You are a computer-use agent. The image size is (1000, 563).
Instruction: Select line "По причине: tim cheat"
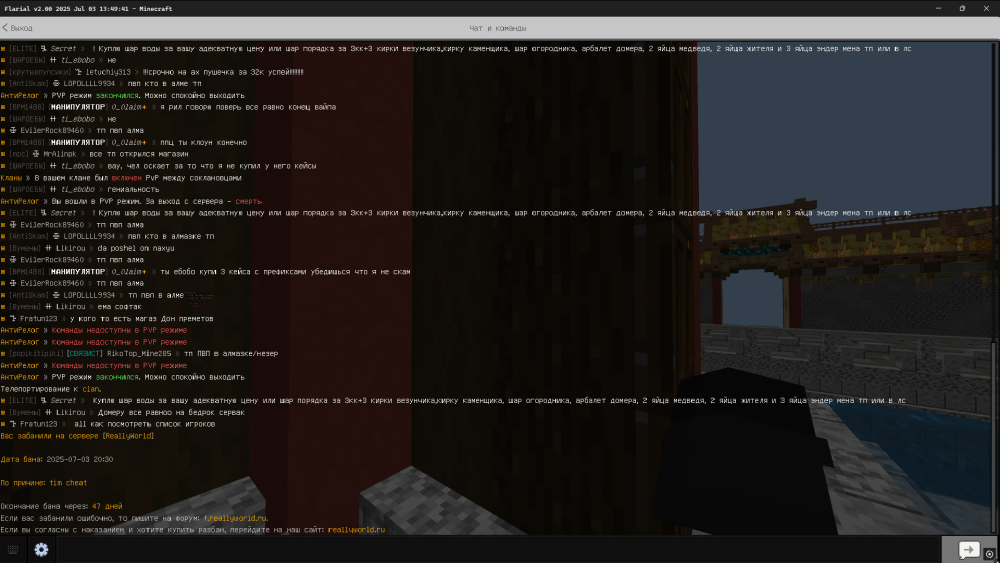click(x=44, y=483)
